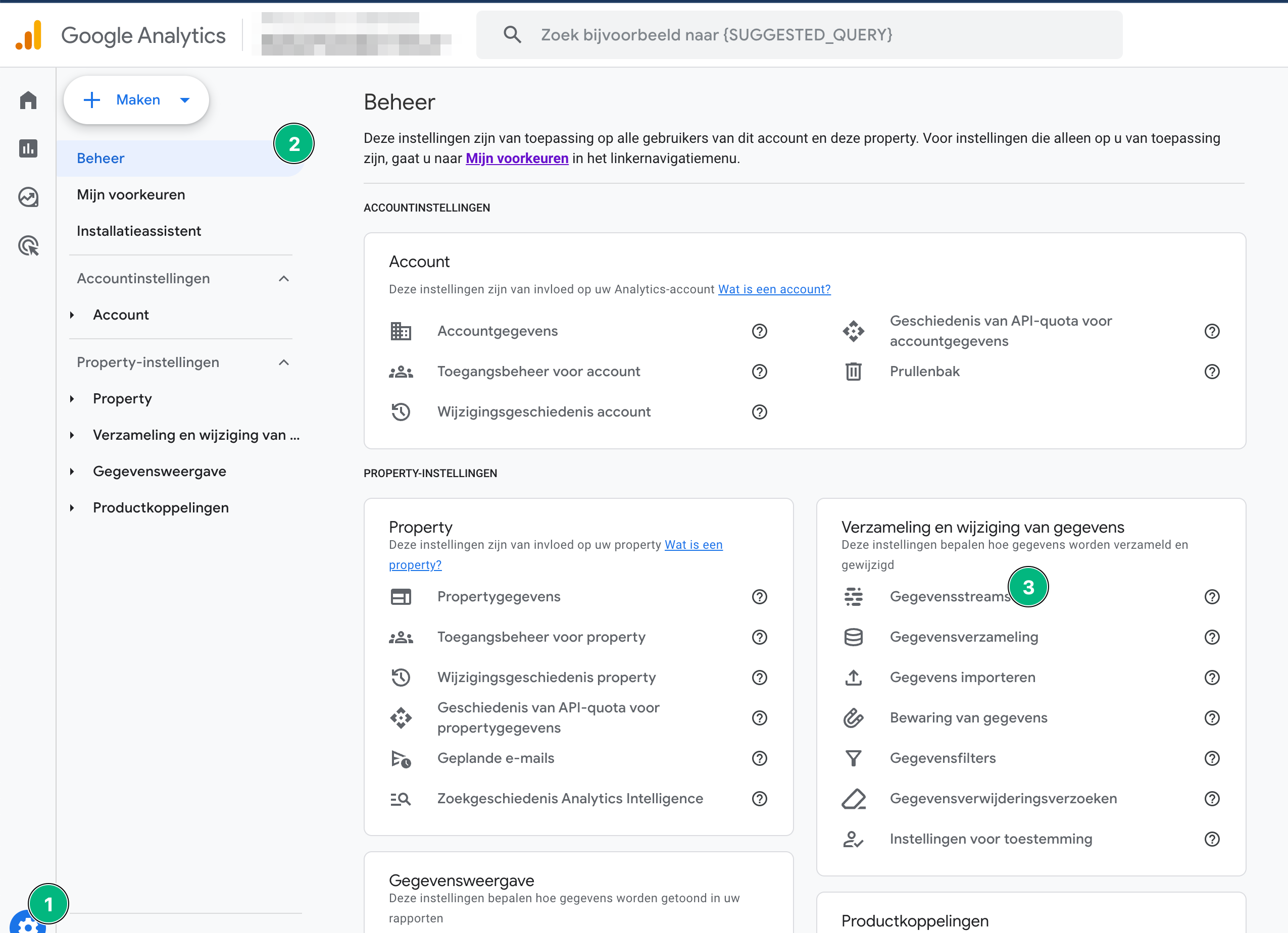Viewport: 1288px width, 933px height.
Task: Open the Maken dropdown button
Action: 136,100
